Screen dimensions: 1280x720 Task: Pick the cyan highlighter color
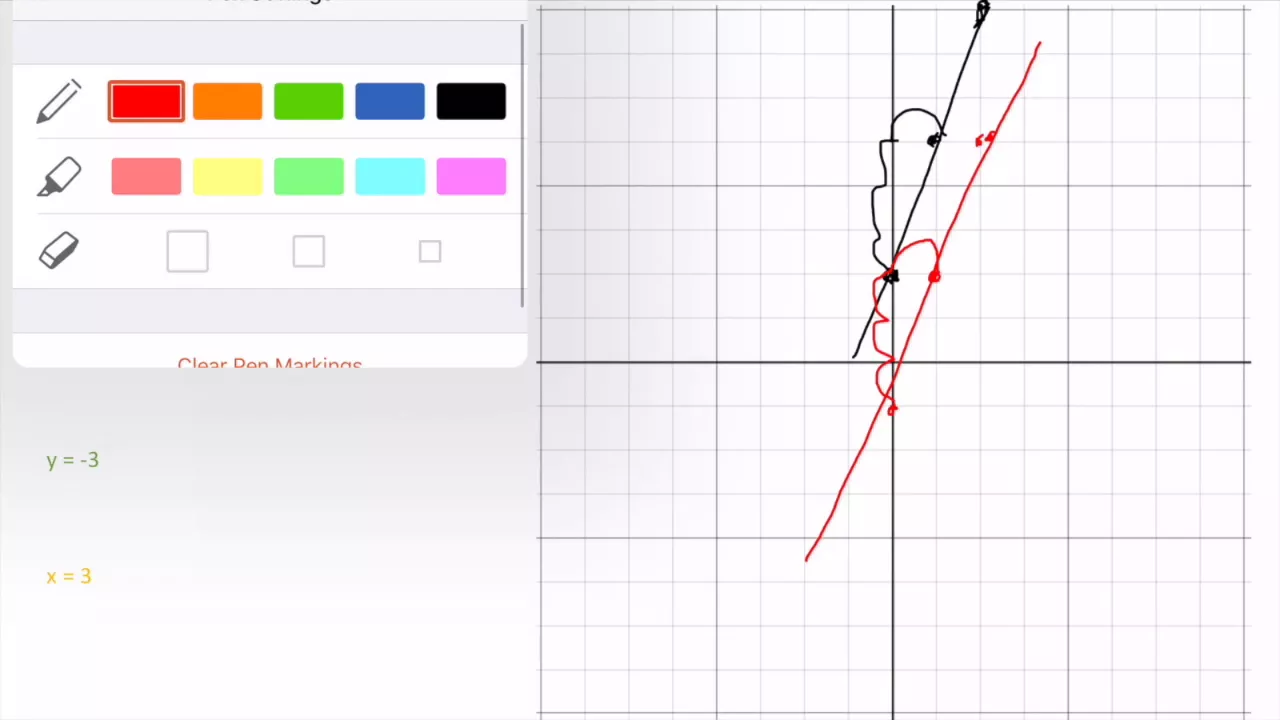(390, 177)
